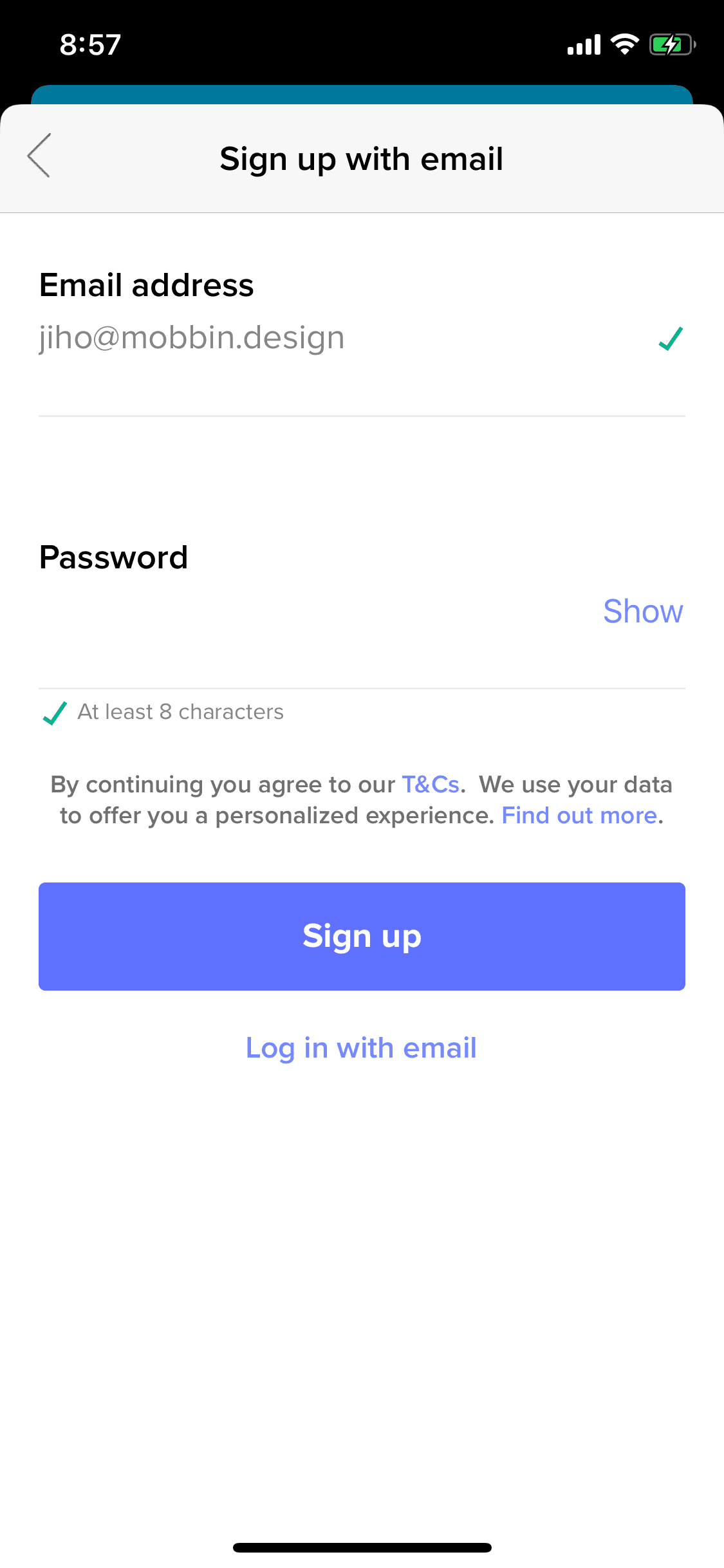Viewport: 724px width, 1568px height.
Task: Tap the At least 8 characters hint
Action: 181,712
